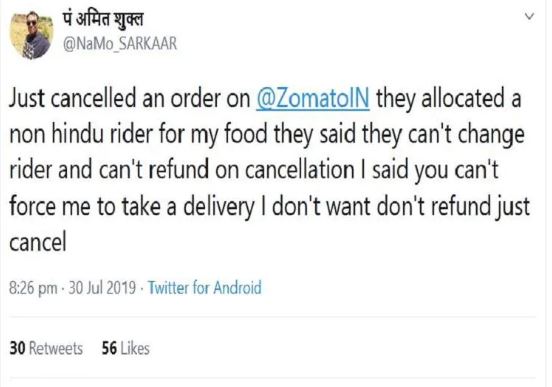552x387 pixels.
Task: Click the line starting 'force me to take'
Action: [x=269, y=207]
